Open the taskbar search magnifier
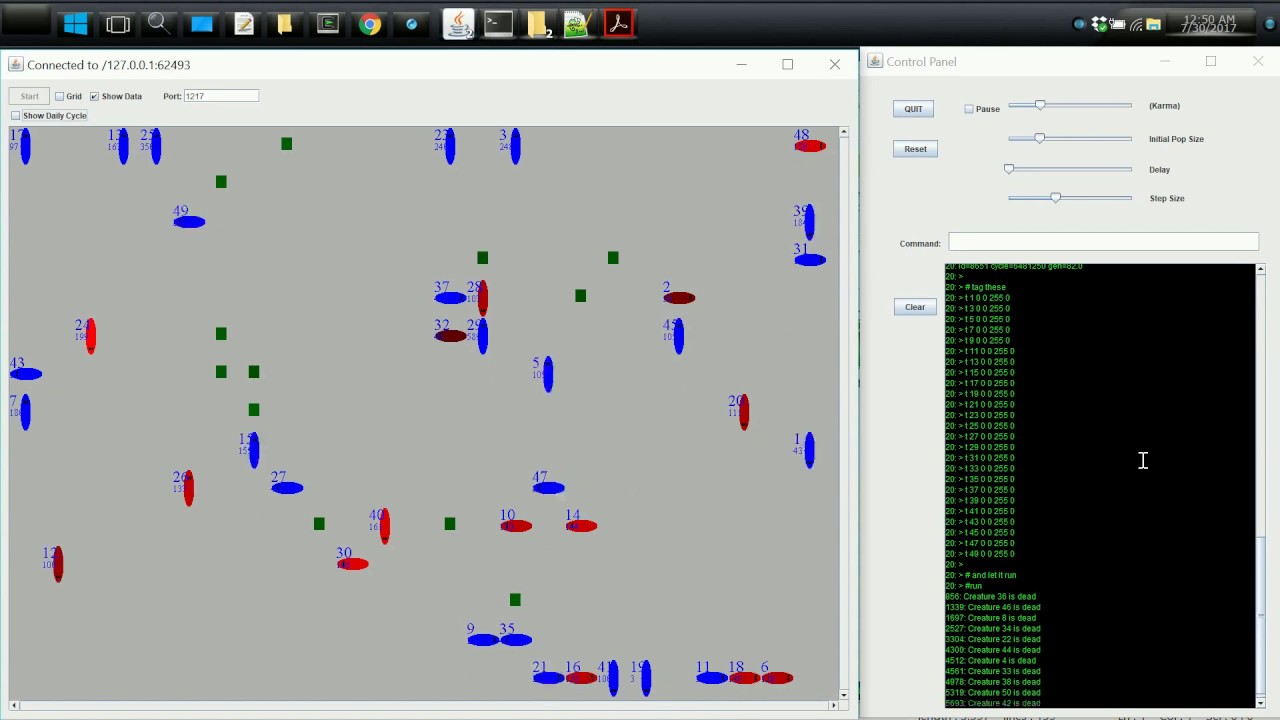 (x=158, y=24)
